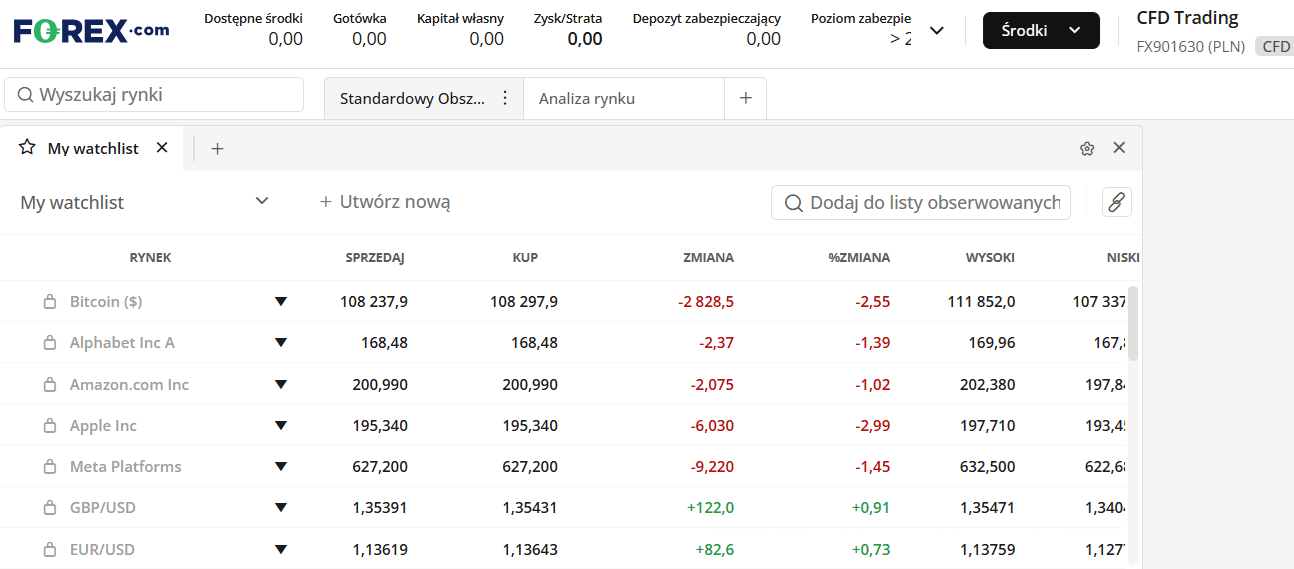Click the Wyszukaj rynki search field
Image resolution: width=1294 pixels, height=569 pixels.
click(154, 95)
